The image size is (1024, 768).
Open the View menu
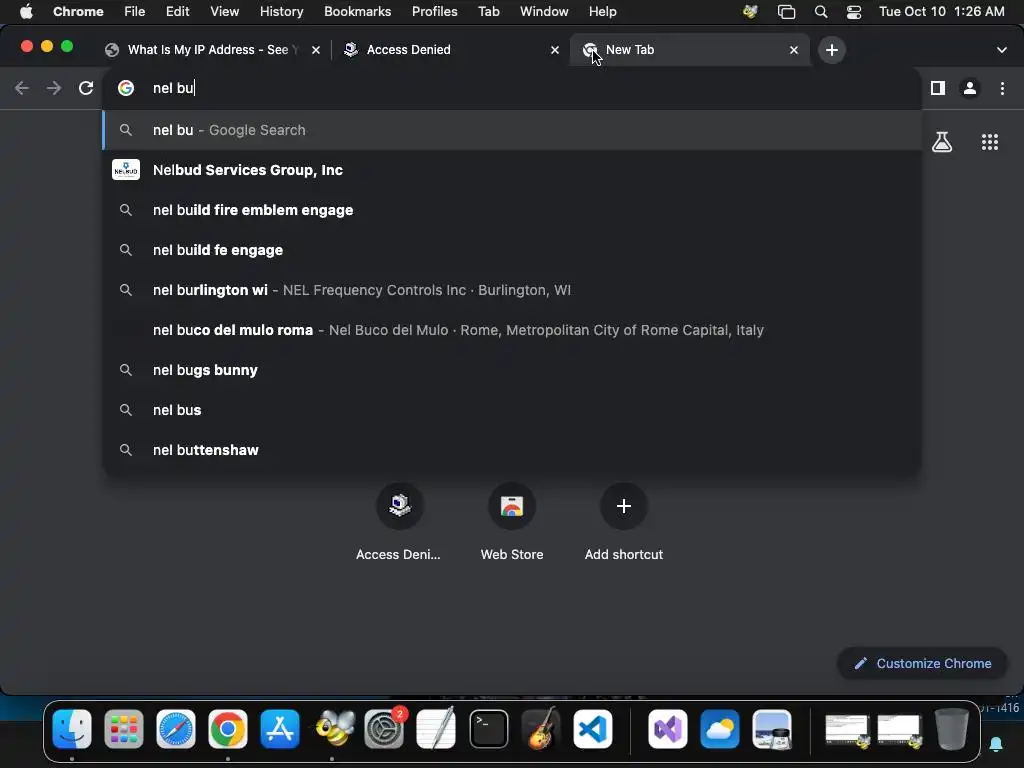[224, 12]
